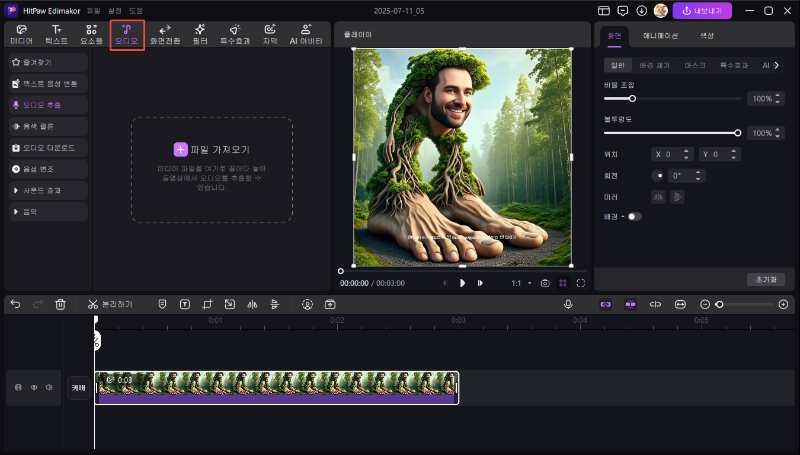Open Text to Speech in sidebar

[48, 84]
